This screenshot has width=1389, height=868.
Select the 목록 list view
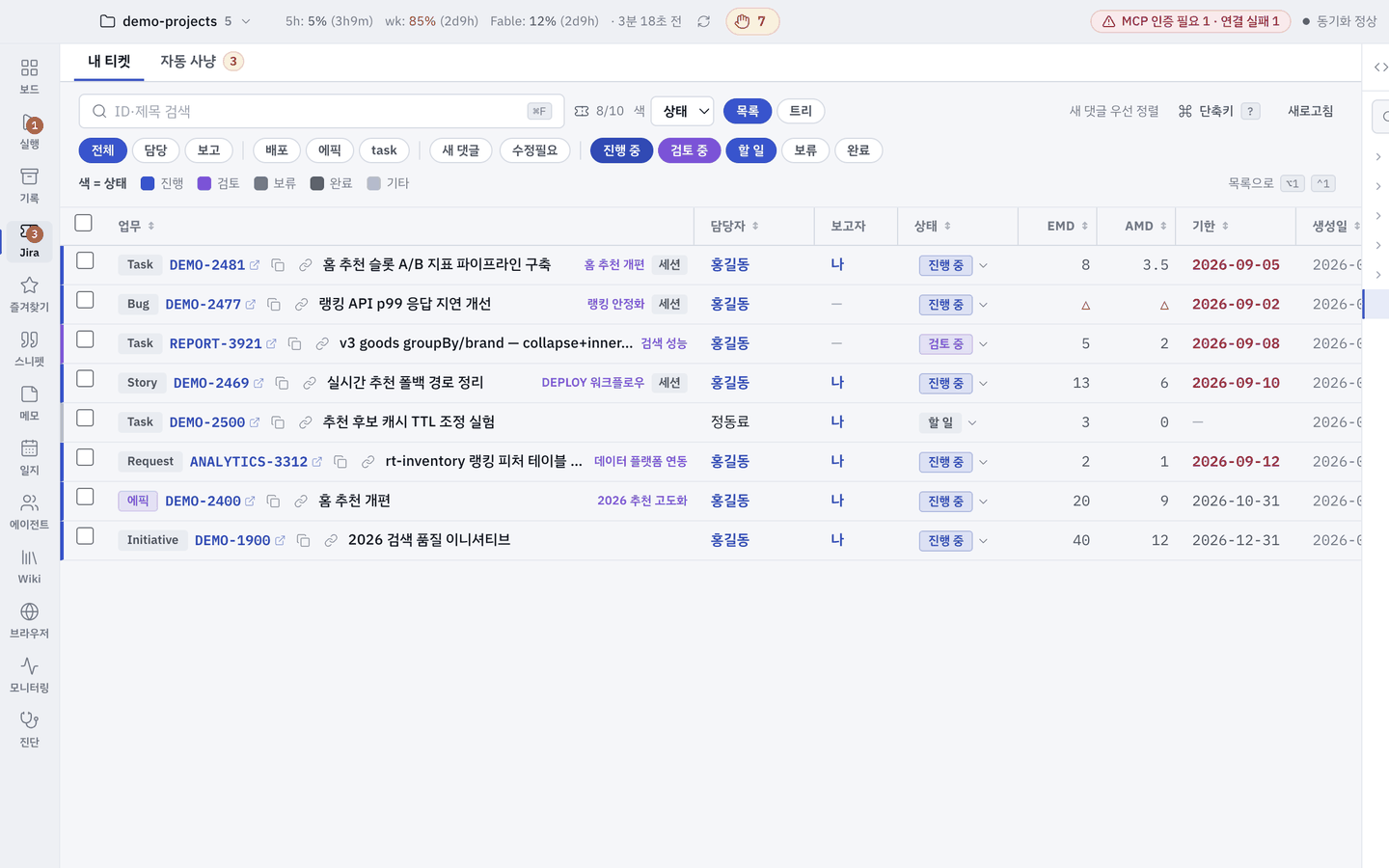point(748,111)
